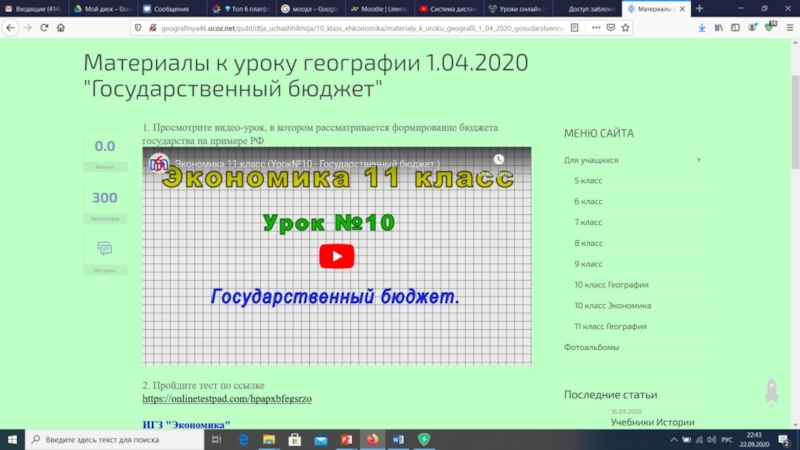
Task: Collapse the 'Для учащихся' menu arrow
Action: point(698,160)
